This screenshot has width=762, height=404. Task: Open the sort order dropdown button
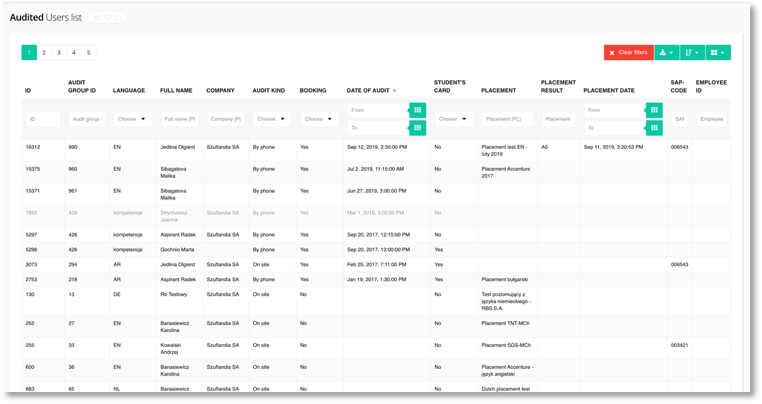click(692, 52)
